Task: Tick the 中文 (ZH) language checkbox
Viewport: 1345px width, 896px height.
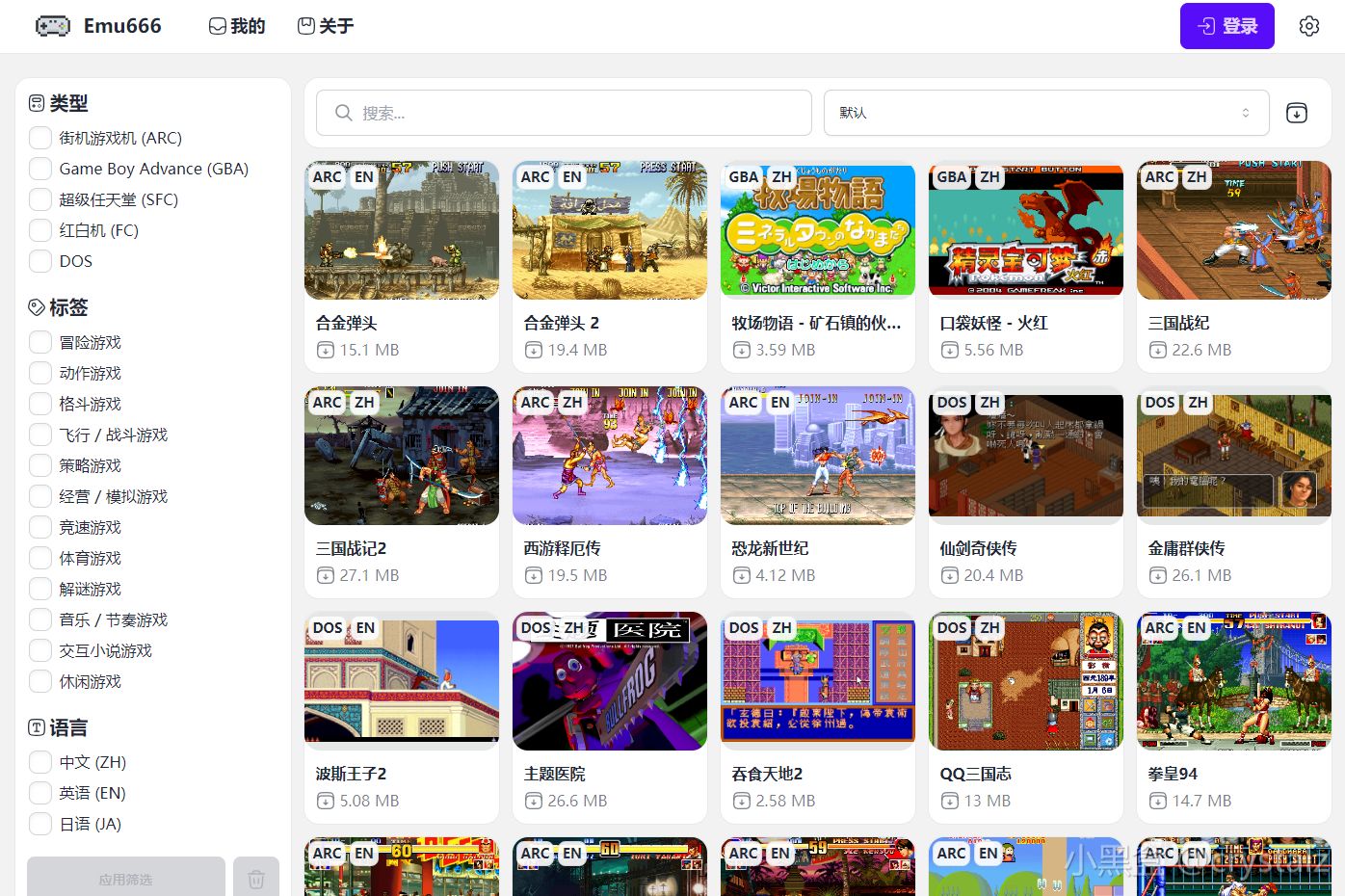Action: pyautogui.click(x=40, y=762)
